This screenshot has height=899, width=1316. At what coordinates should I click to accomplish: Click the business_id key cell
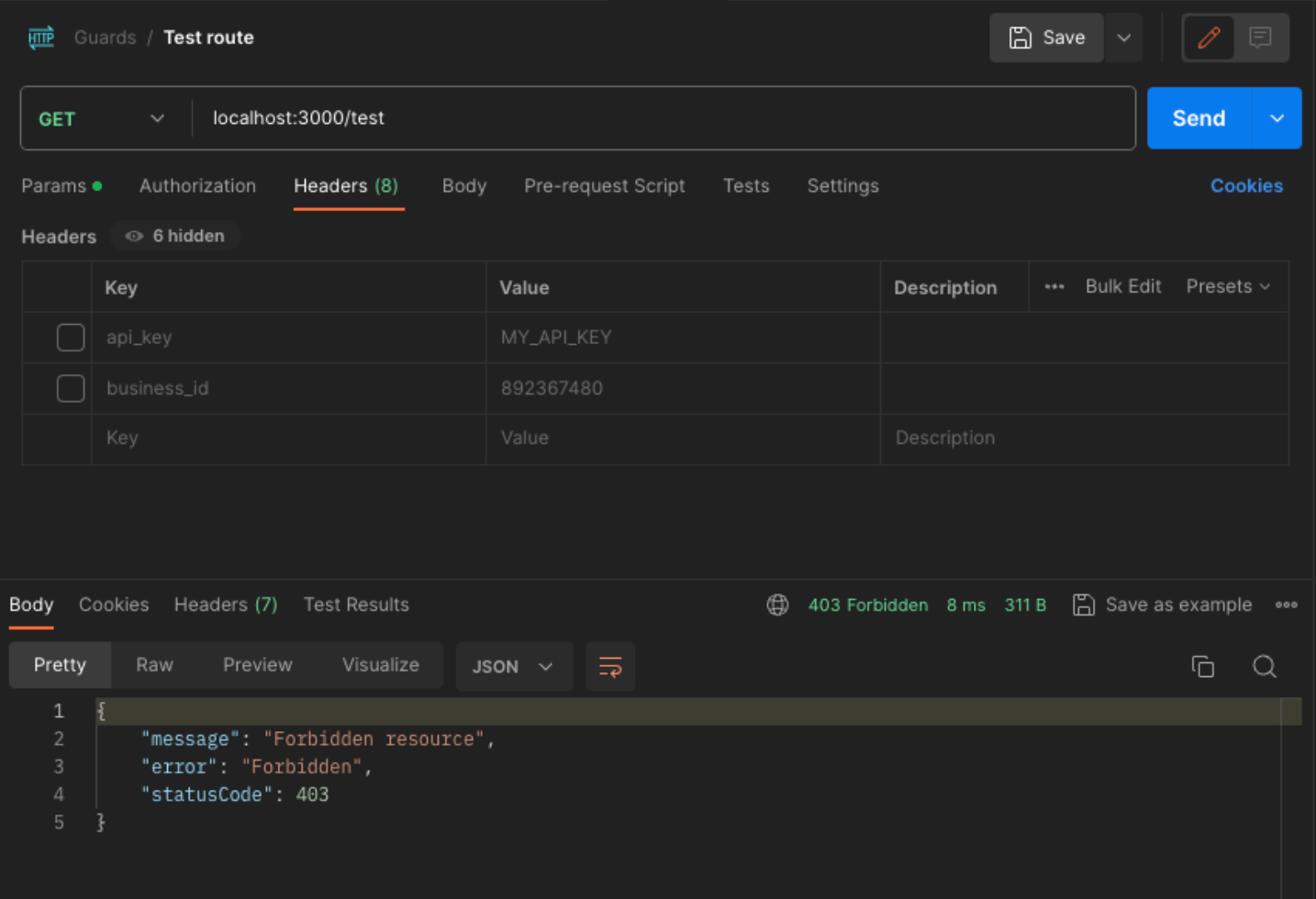[289, 388]
